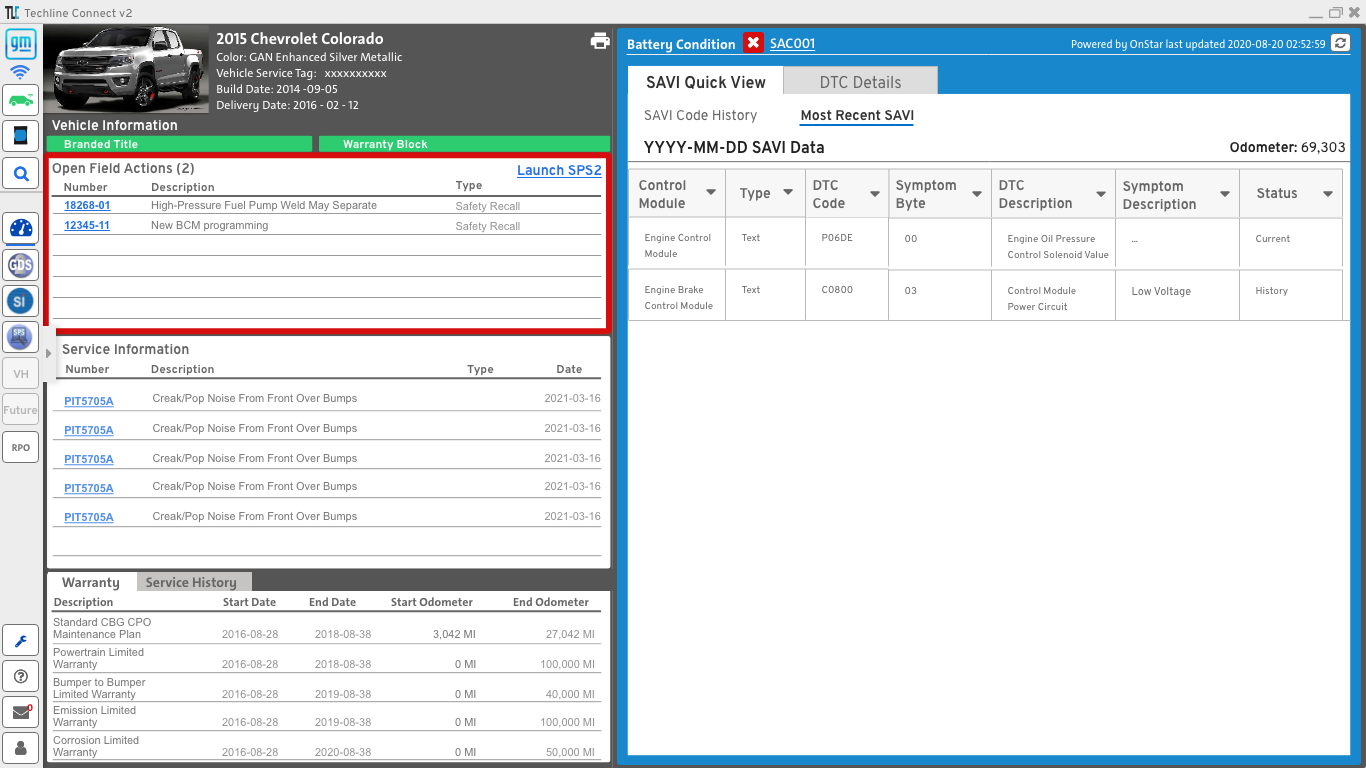
Task: Open the question mark help icon
Action: click(21, 676)
